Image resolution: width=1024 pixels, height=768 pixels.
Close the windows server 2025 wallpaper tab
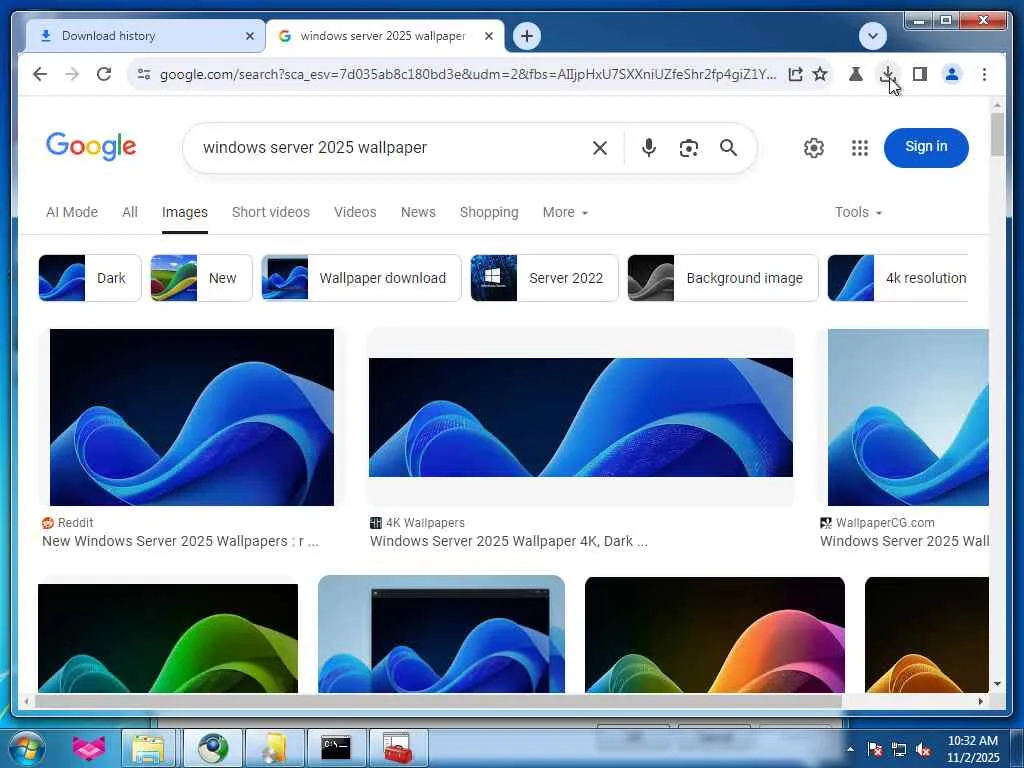coord(488,36)
